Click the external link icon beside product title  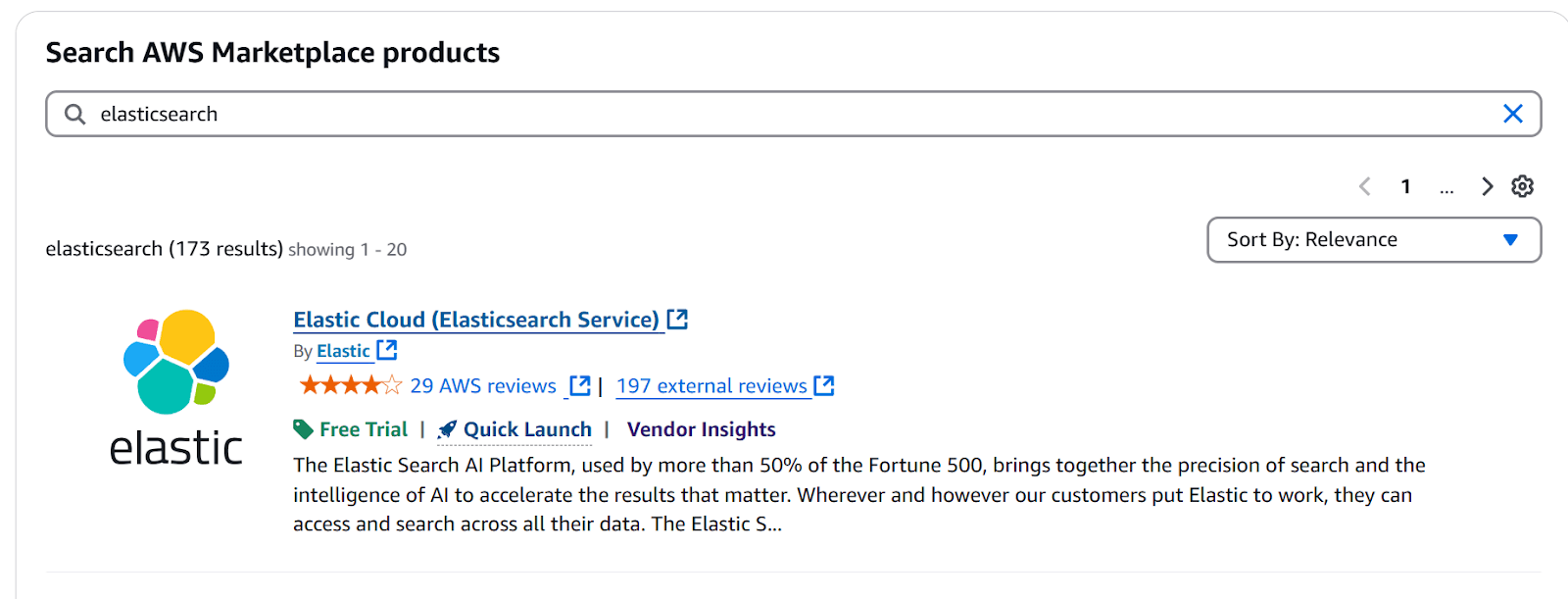point(677,320)
